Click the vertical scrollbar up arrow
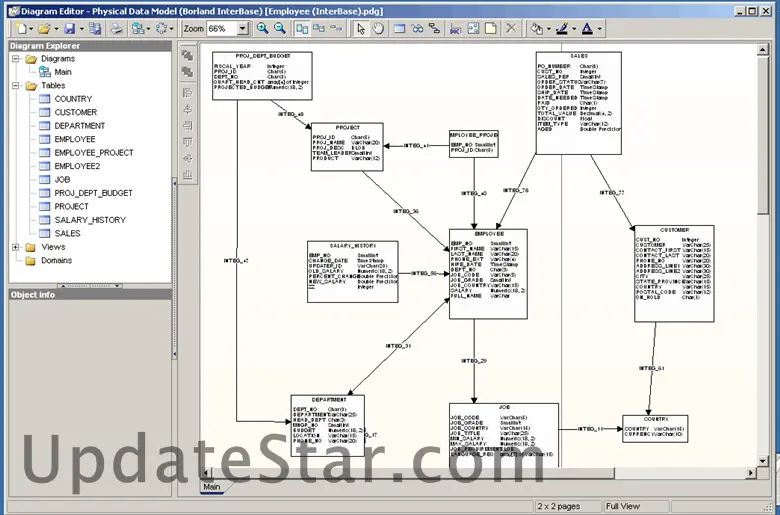 (x=763, y=49)
